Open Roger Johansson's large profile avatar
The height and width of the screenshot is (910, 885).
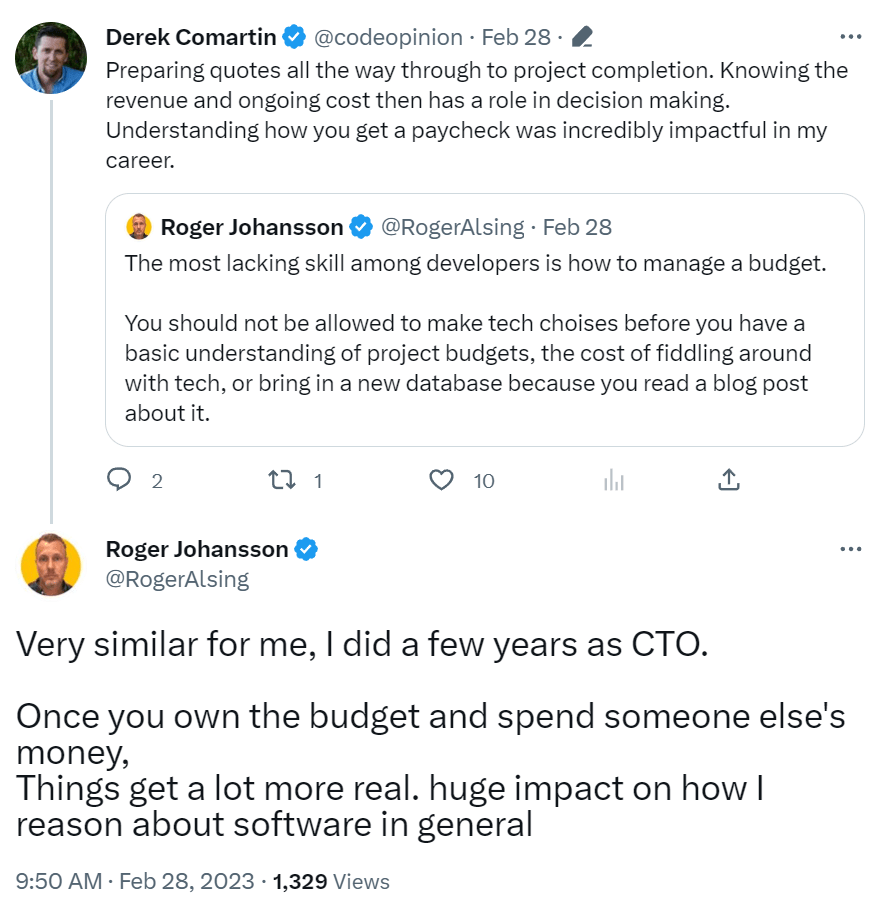tap(51, 565)
